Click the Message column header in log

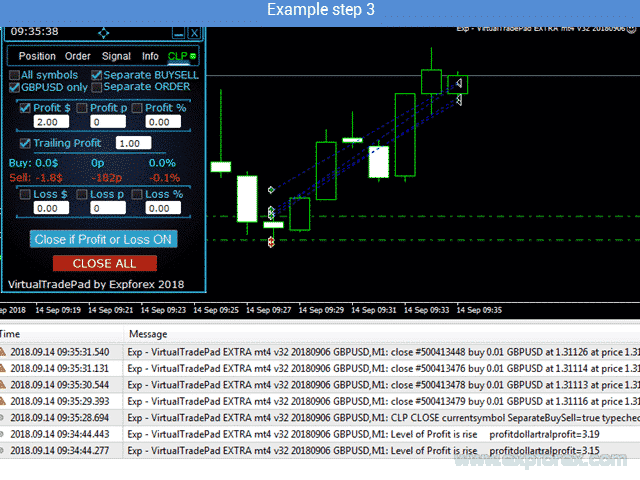147,334
